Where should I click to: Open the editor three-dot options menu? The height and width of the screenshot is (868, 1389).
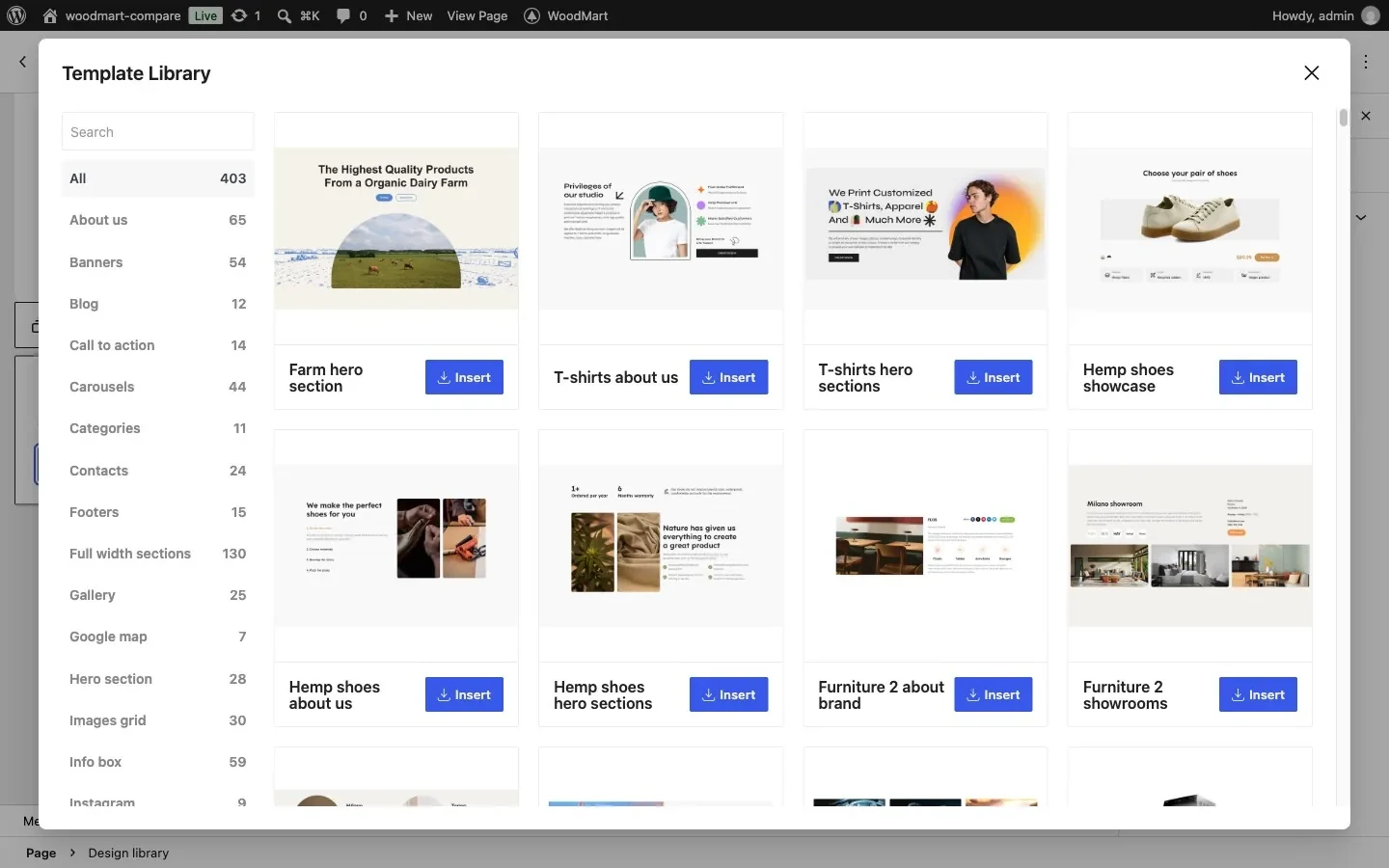click(1366, 62)
